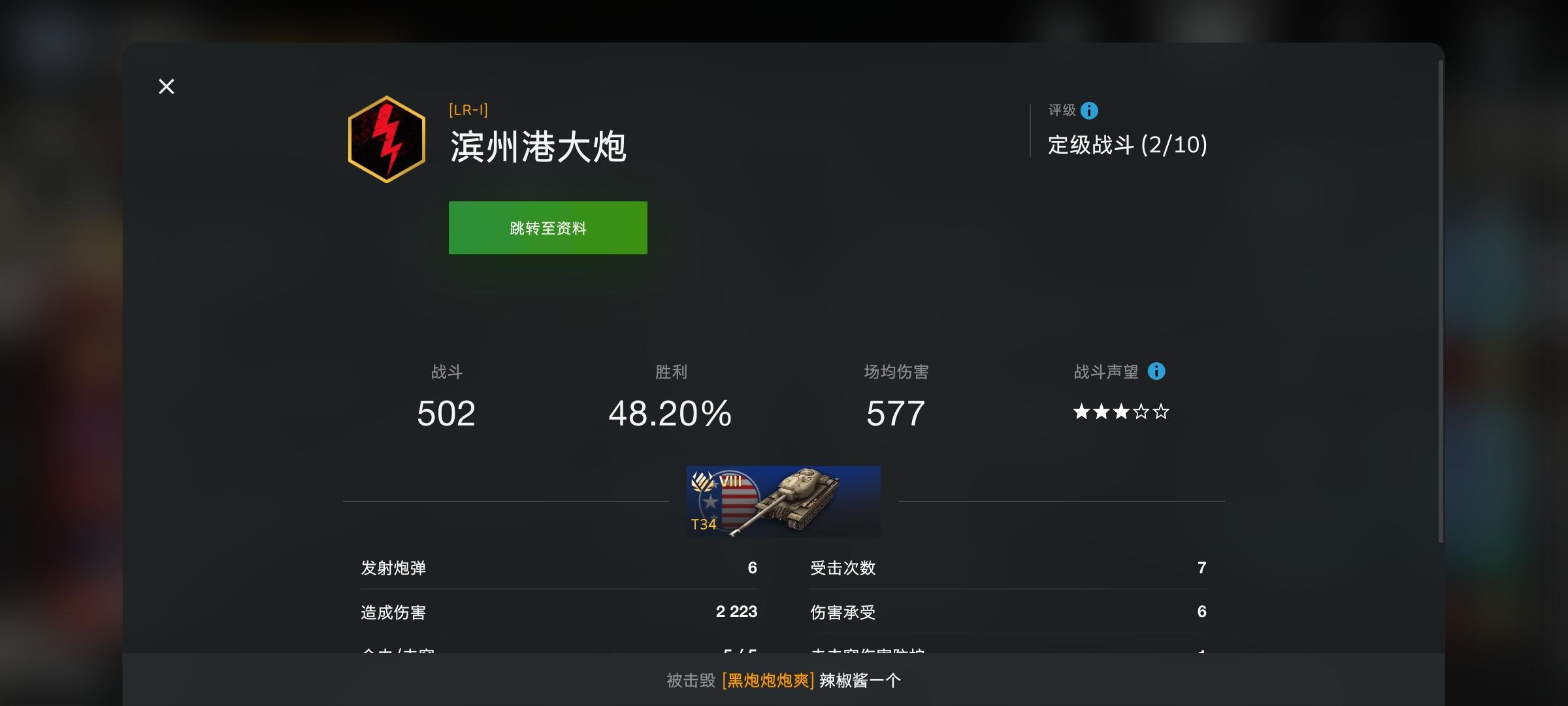Select the [LR-I] clan tag
1568x706 pixels.
(x=468, y=110)
